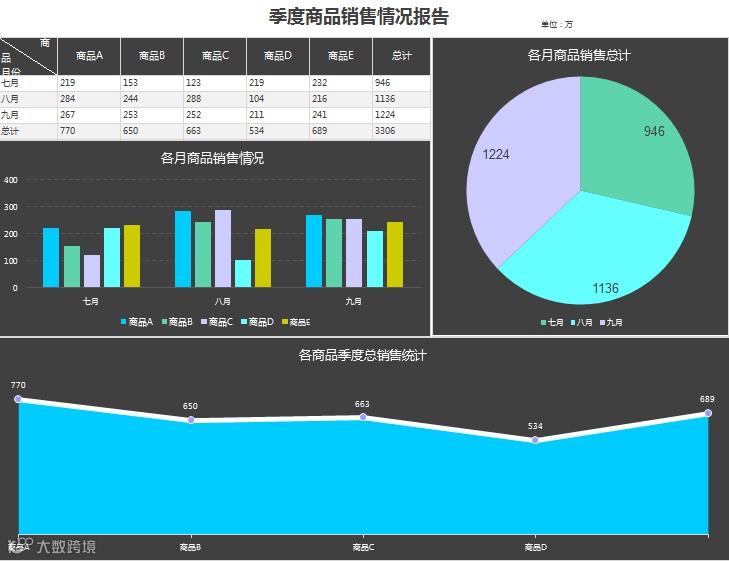Click the 八月 row label in table
This screenshot has width=729, height=561.
click(29, 99)
